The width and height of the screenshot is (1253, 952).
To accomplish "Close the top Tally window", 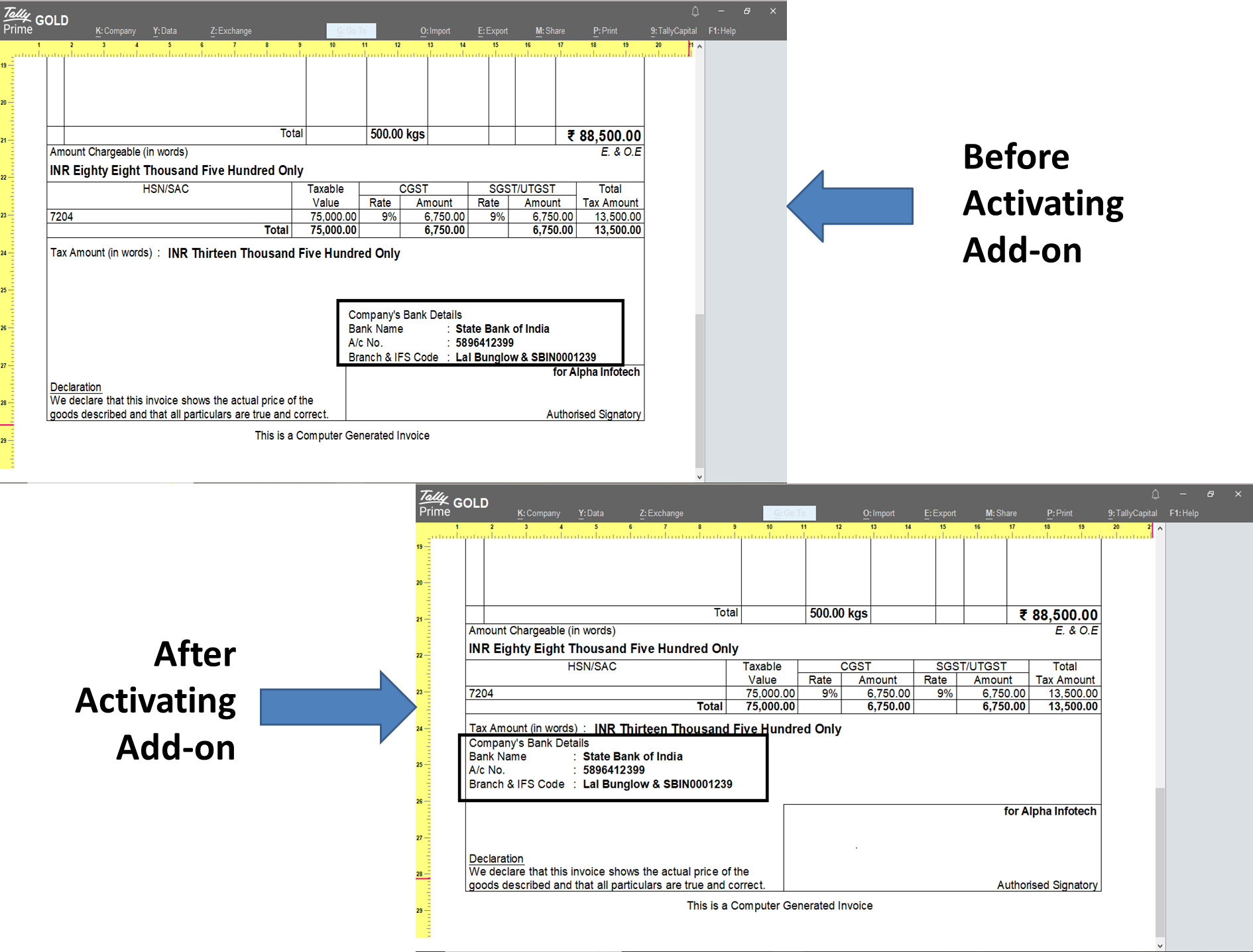I will (773, 11).
